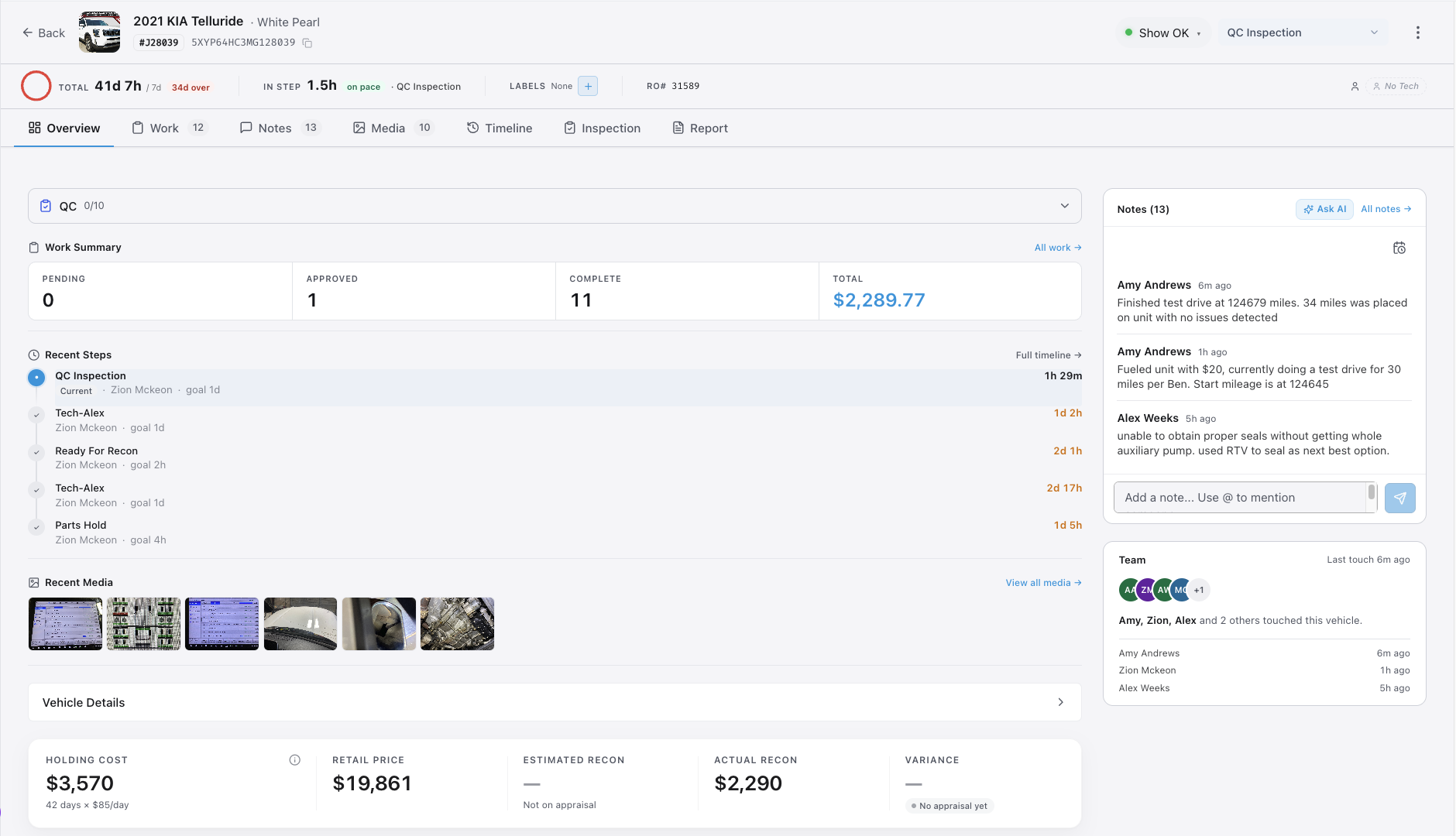The image size is (1456, 836).
Task: Click the KIA Telluride vehicle photo
Action: click(x=100, y=32)
